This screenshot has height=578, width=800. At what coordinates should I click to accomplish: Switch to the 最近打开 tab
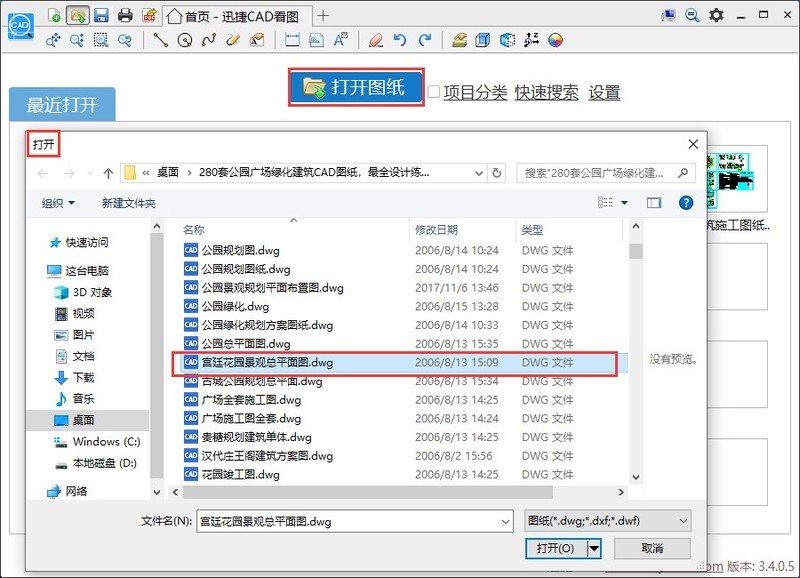tap(62, 106)
